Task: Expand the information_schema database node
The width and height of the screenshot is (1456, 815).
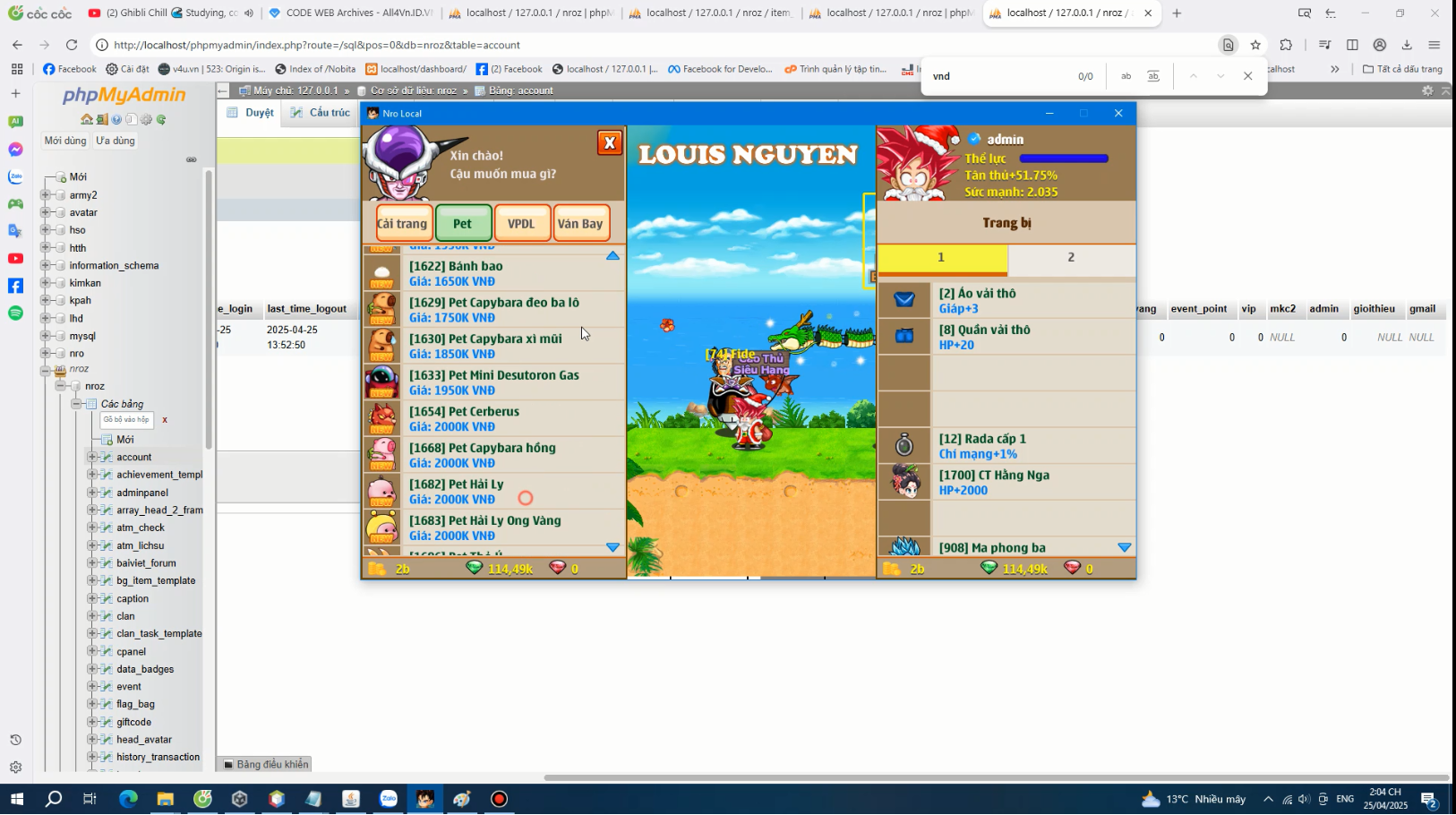Action: (46, 265)
